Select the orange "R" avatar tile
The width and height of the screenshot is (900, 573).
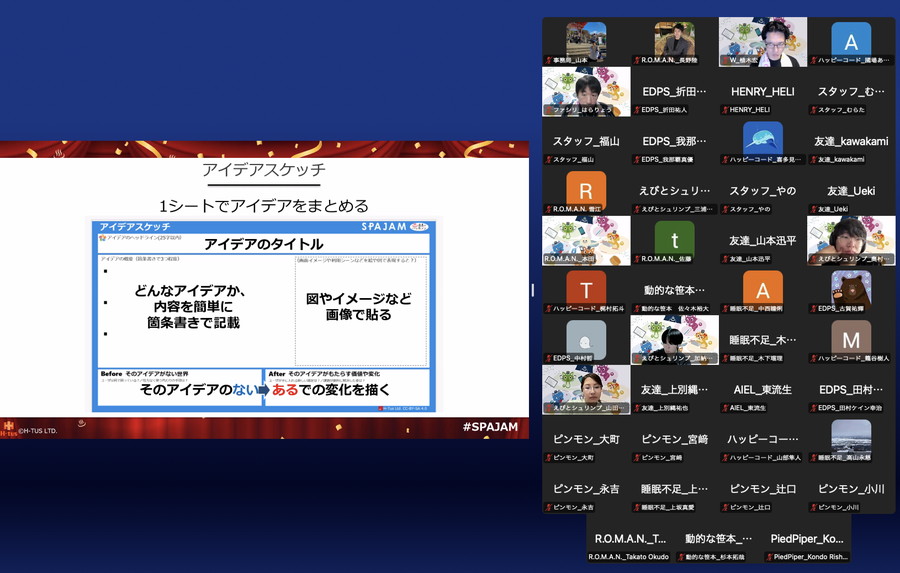click(x=586, y=190)
